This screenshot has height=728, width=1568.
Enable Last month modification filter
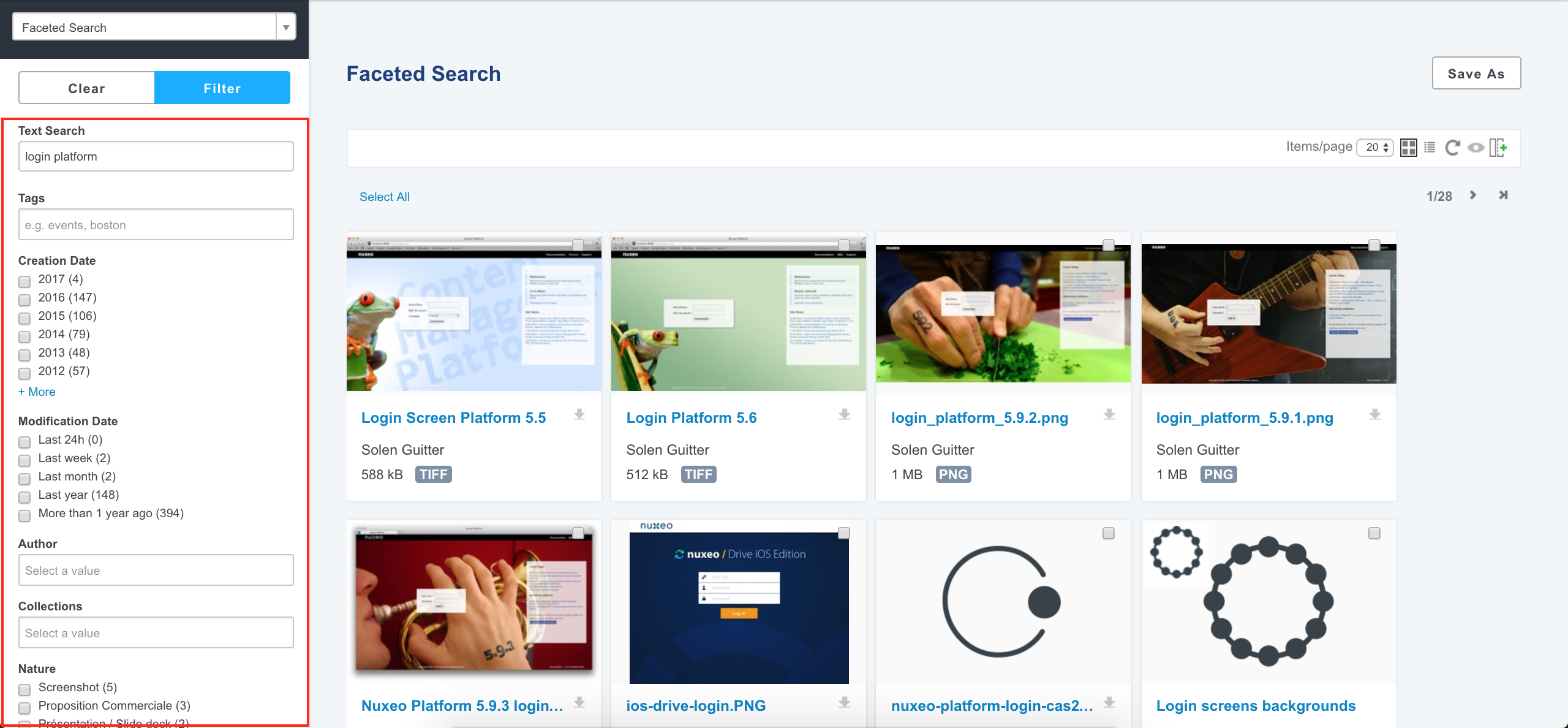[24, 479]
